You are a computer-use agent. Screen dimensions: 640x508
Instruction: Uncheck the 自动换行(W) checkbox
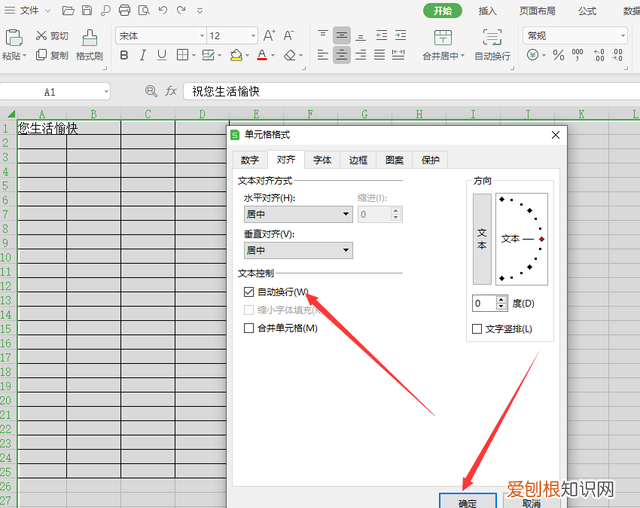249,292
